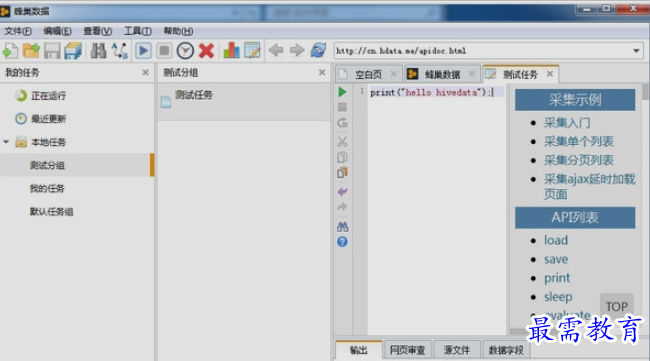Viewport: 650px width, 361px height.
Task: Click the red X delete icon
Action: coord(206,51)
